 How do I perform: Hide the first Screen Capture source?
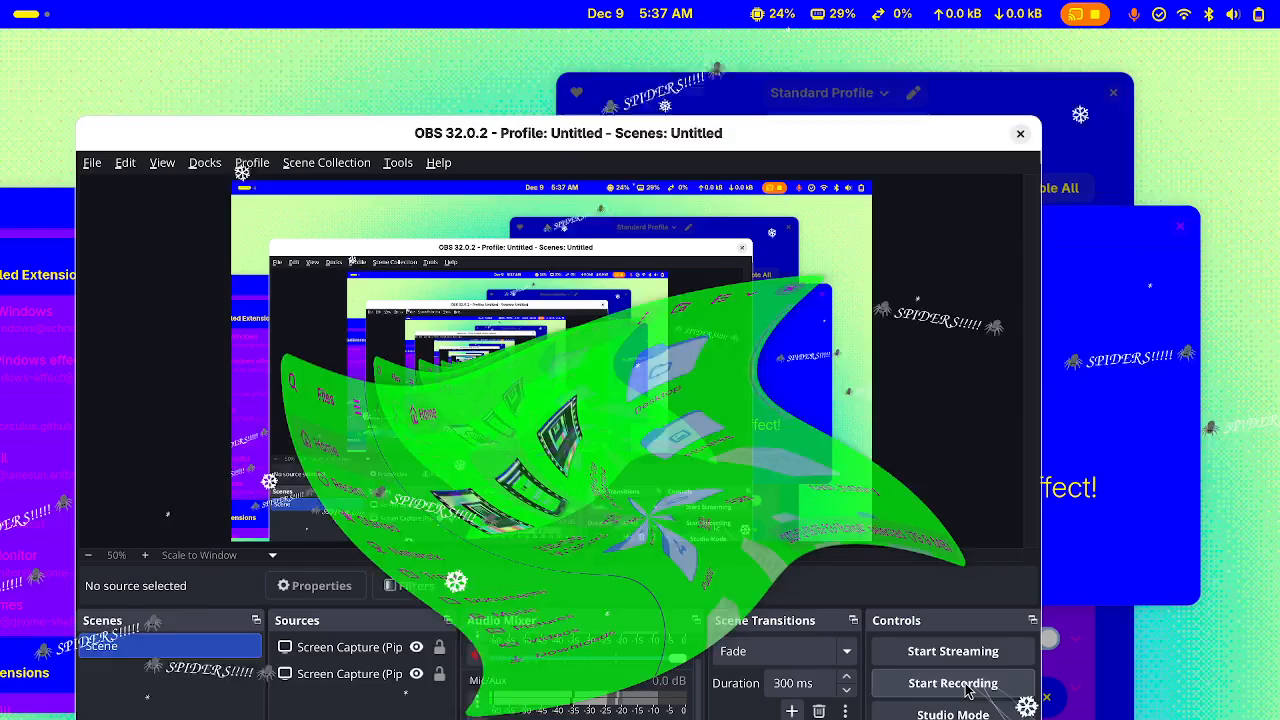pyautogui.click(x=416, y=647)
